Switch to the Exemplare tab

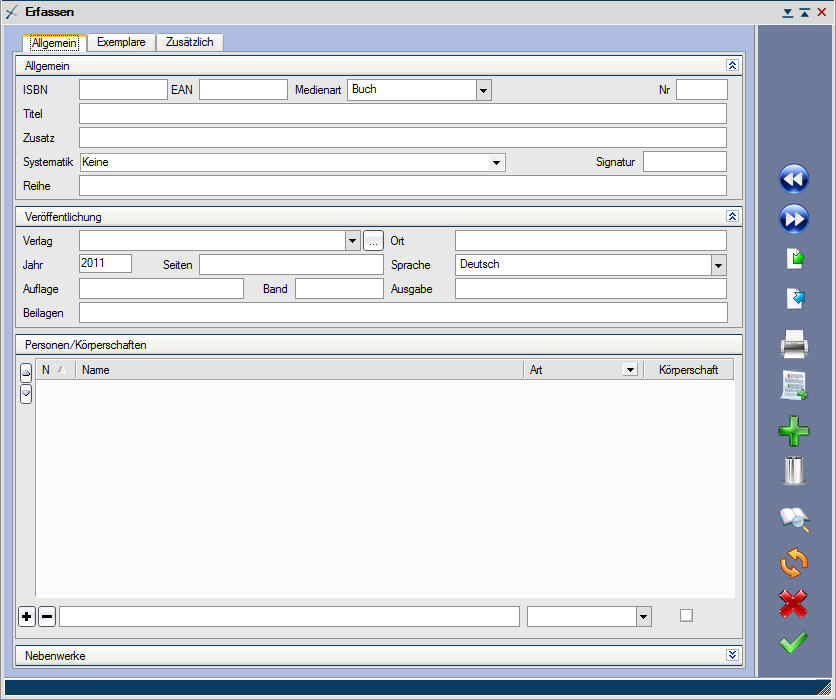[121, 42]
